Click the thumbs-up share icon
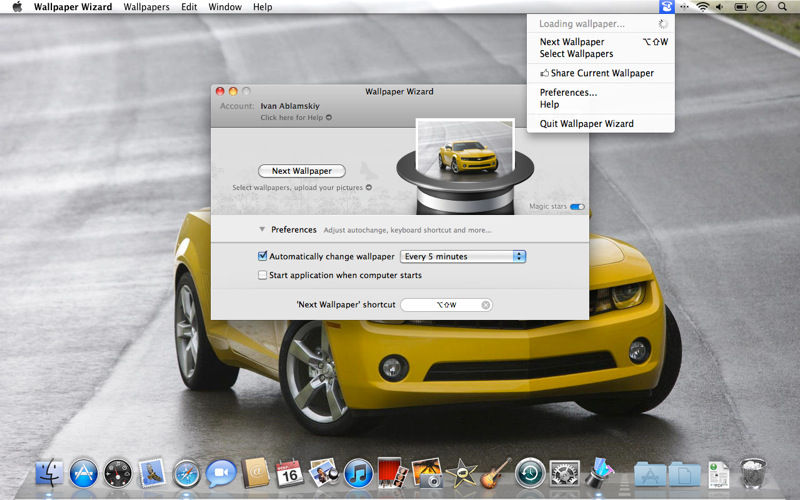800x500 pixels. (x=544, y=73)
